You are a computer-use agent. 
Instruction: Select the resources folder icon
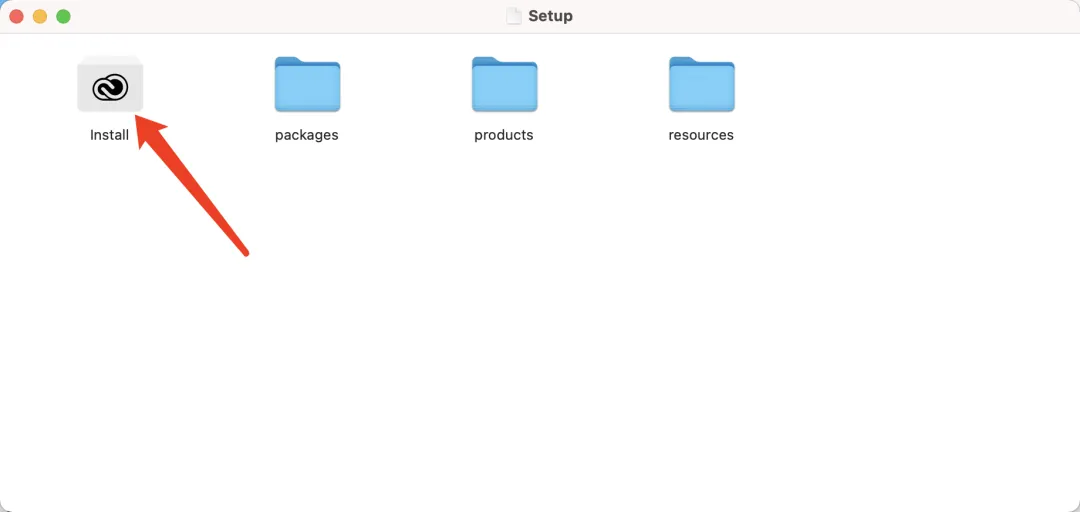(701, 84)
